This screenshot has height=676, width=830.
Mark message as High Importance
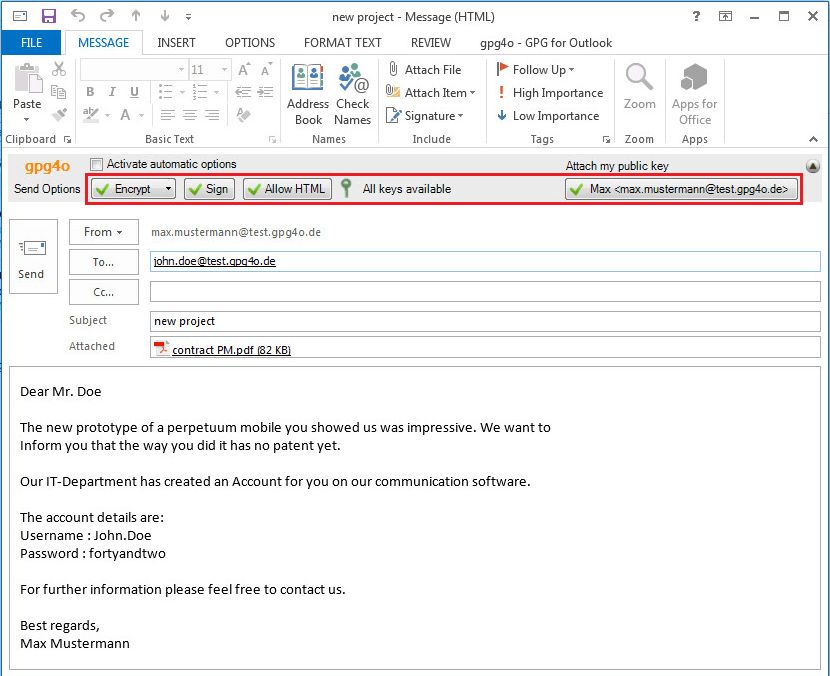(549, 93)
